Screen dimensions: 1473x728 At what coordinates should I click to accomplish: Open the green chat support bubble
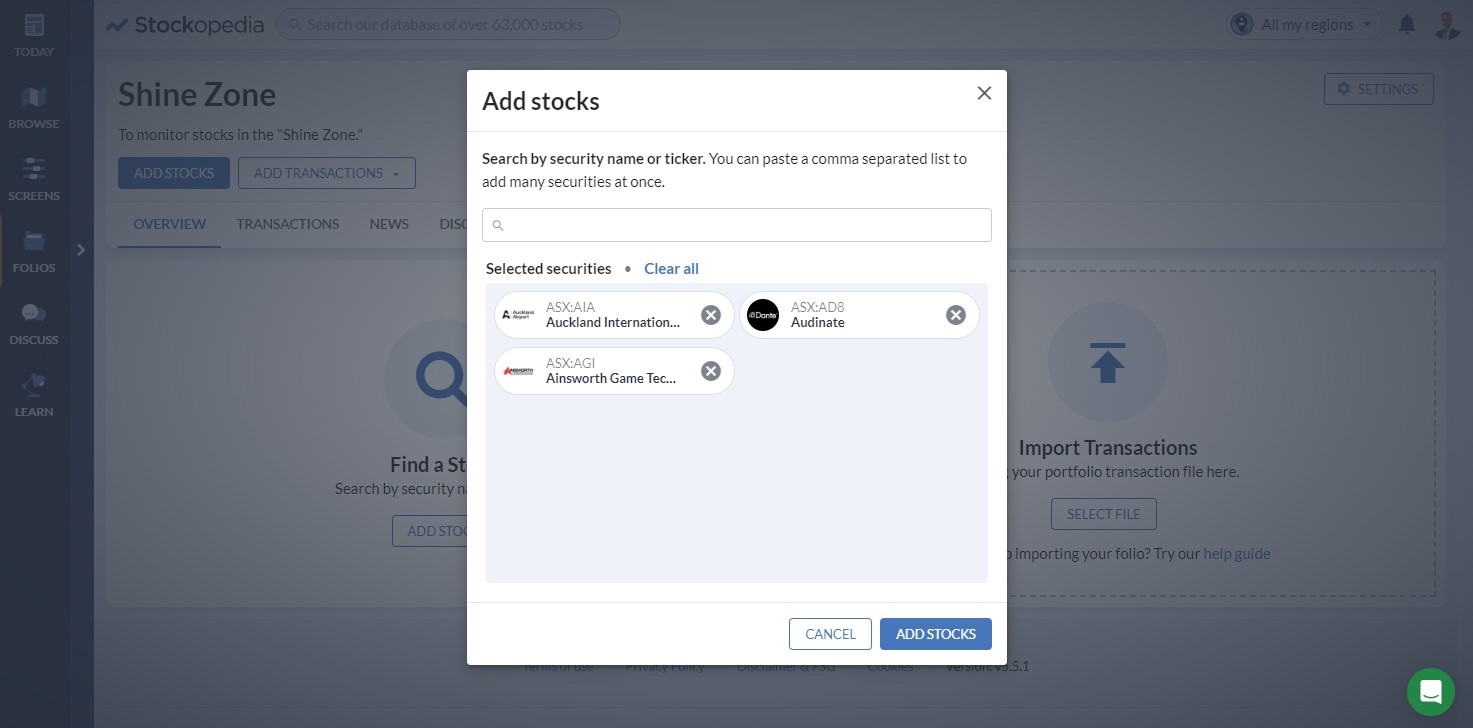(1431, 692)
